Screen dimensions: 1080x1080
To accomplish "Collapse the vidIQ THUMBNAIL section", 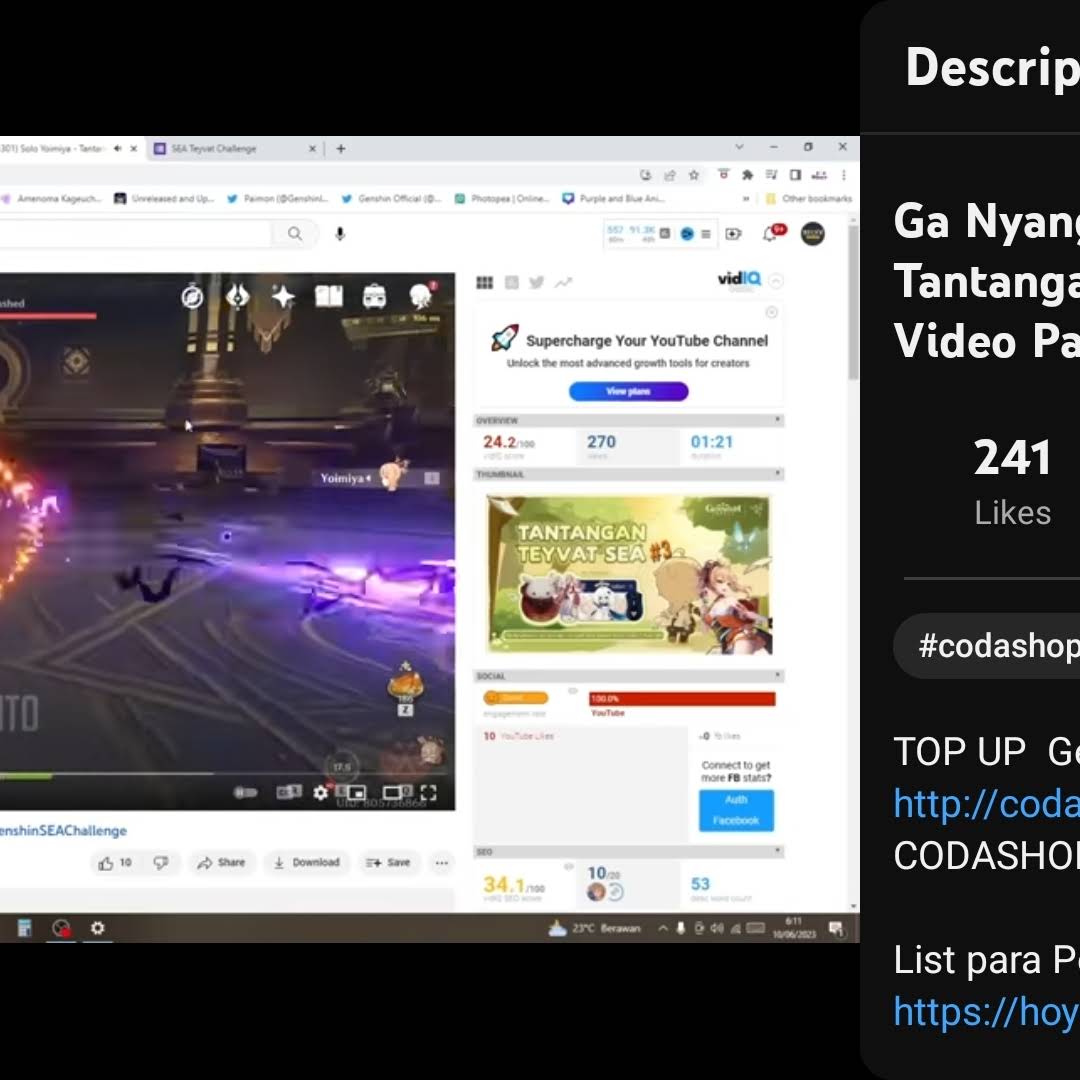I will point(778,474).
